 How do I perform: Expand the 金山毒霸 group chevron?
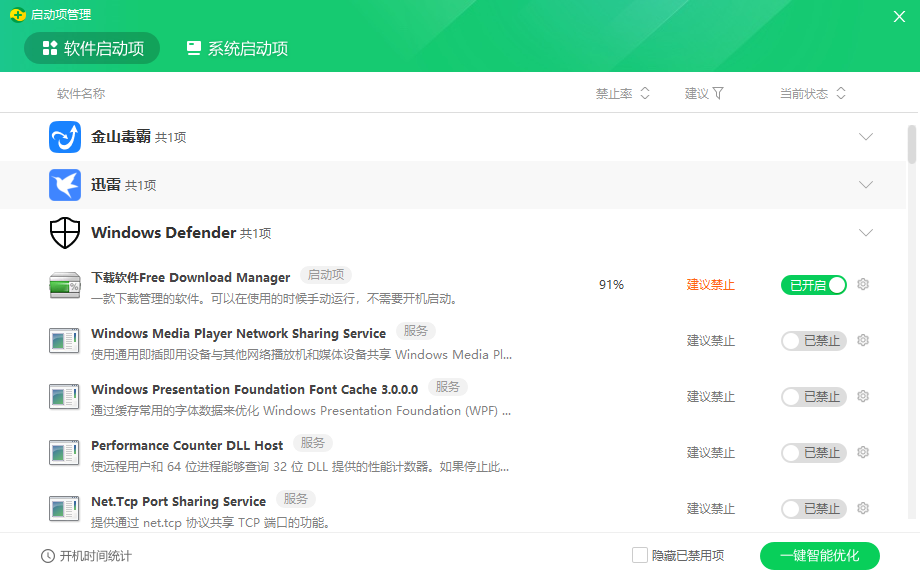point(865,137)
